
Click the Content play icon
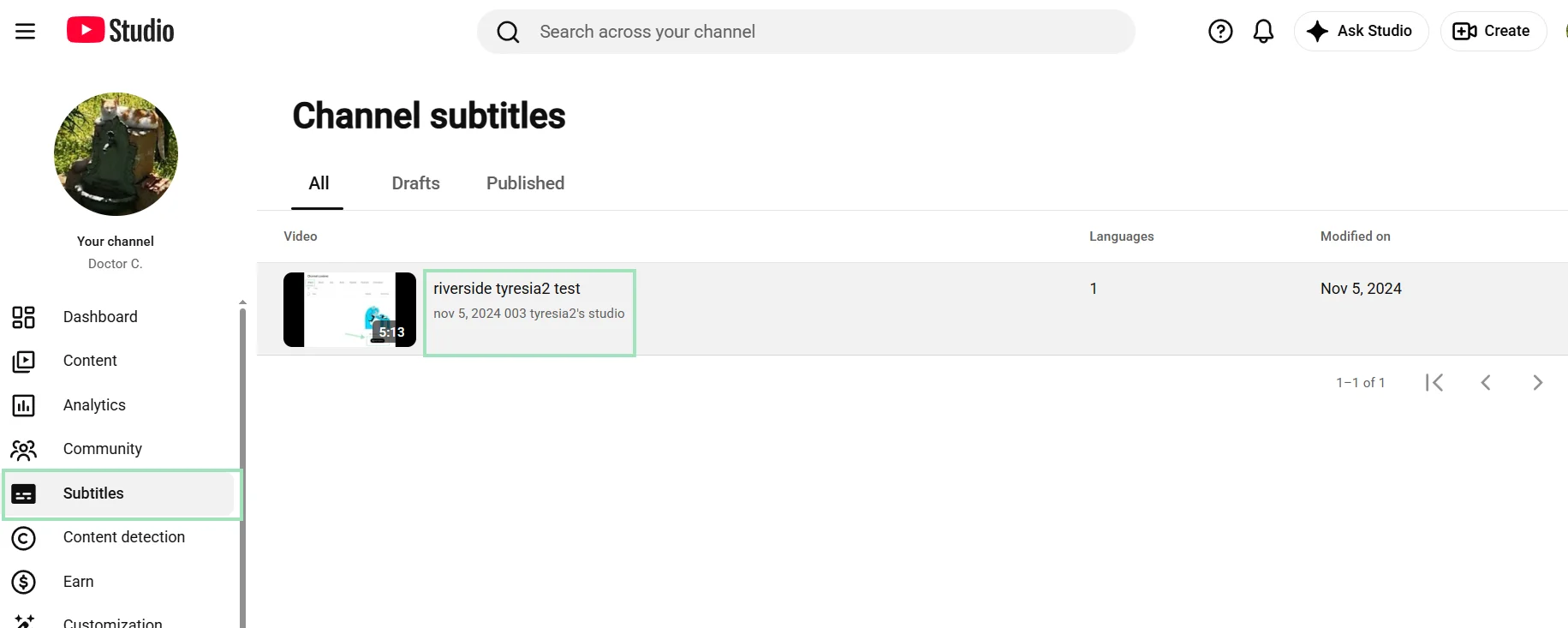pyautogui.click(x=23, y=362)
